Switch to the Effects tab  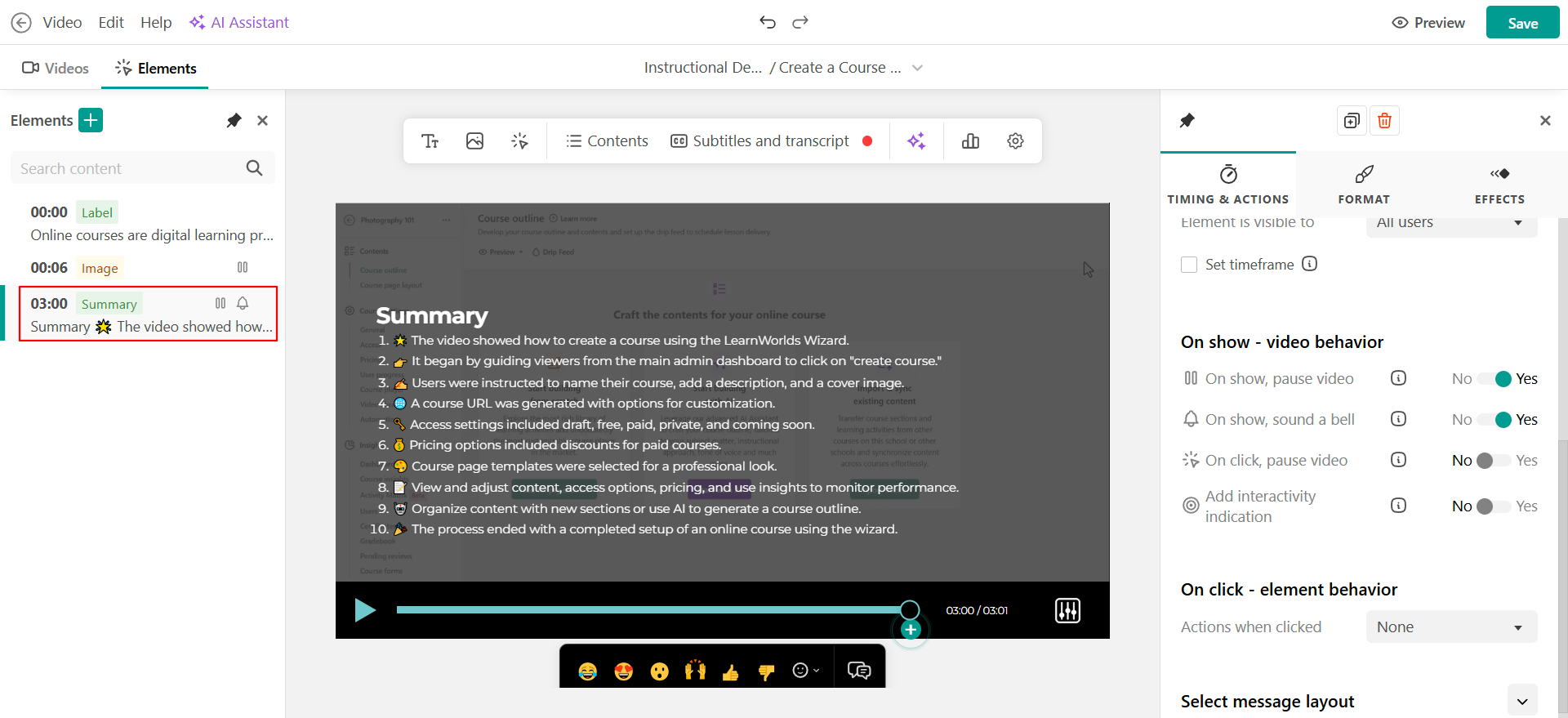(x=1499, y=185)
